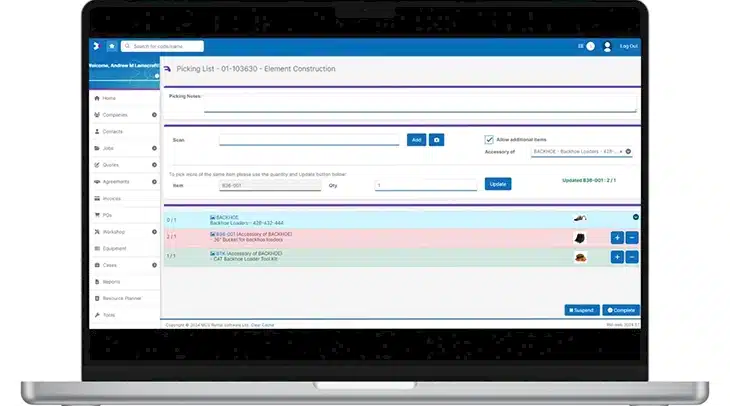Select the '0 / 1' count on BACKHOE row
The image size is (730, 406).
(x=171, y=220)
